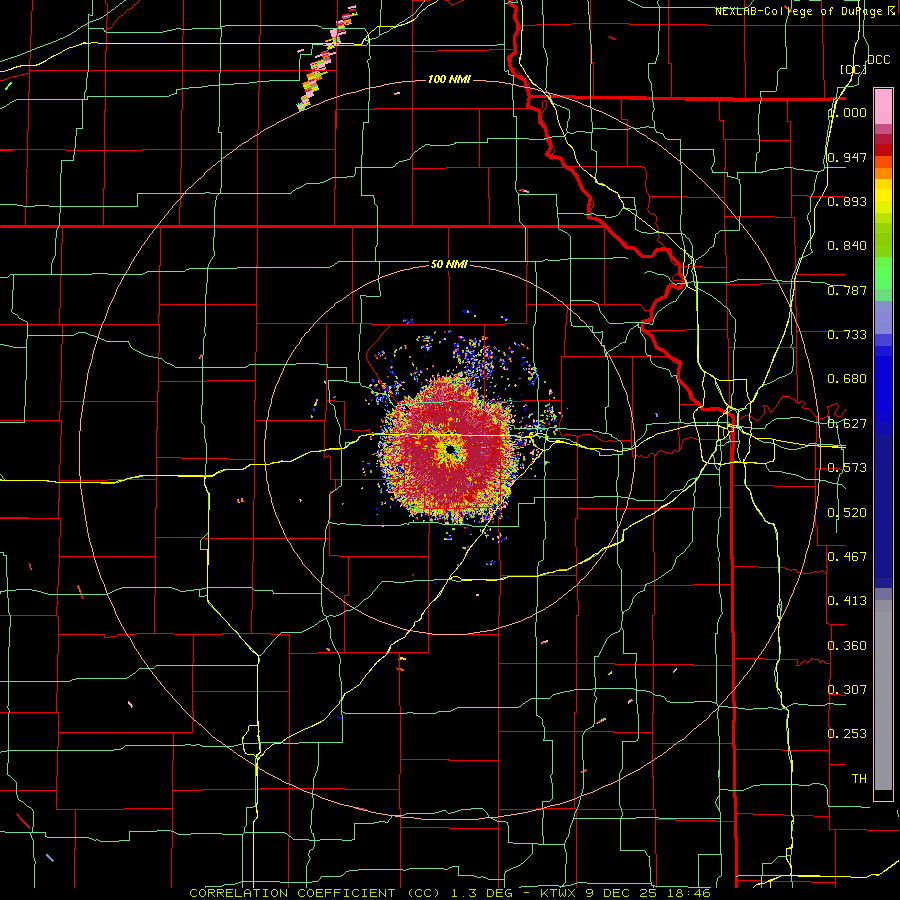Click the 1.000 scale value

point(847,112)
